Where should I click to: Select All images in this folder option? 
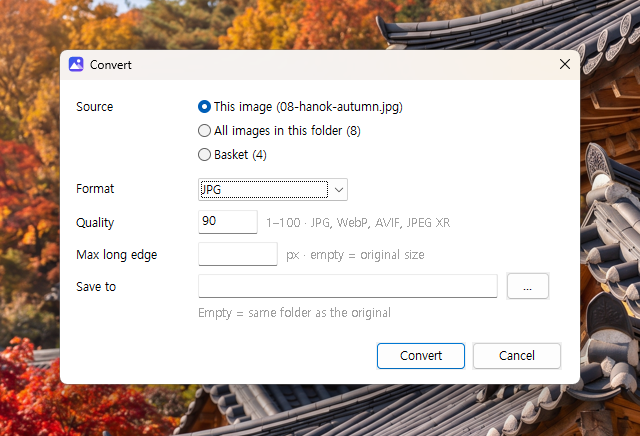click(x=279, y=131)
